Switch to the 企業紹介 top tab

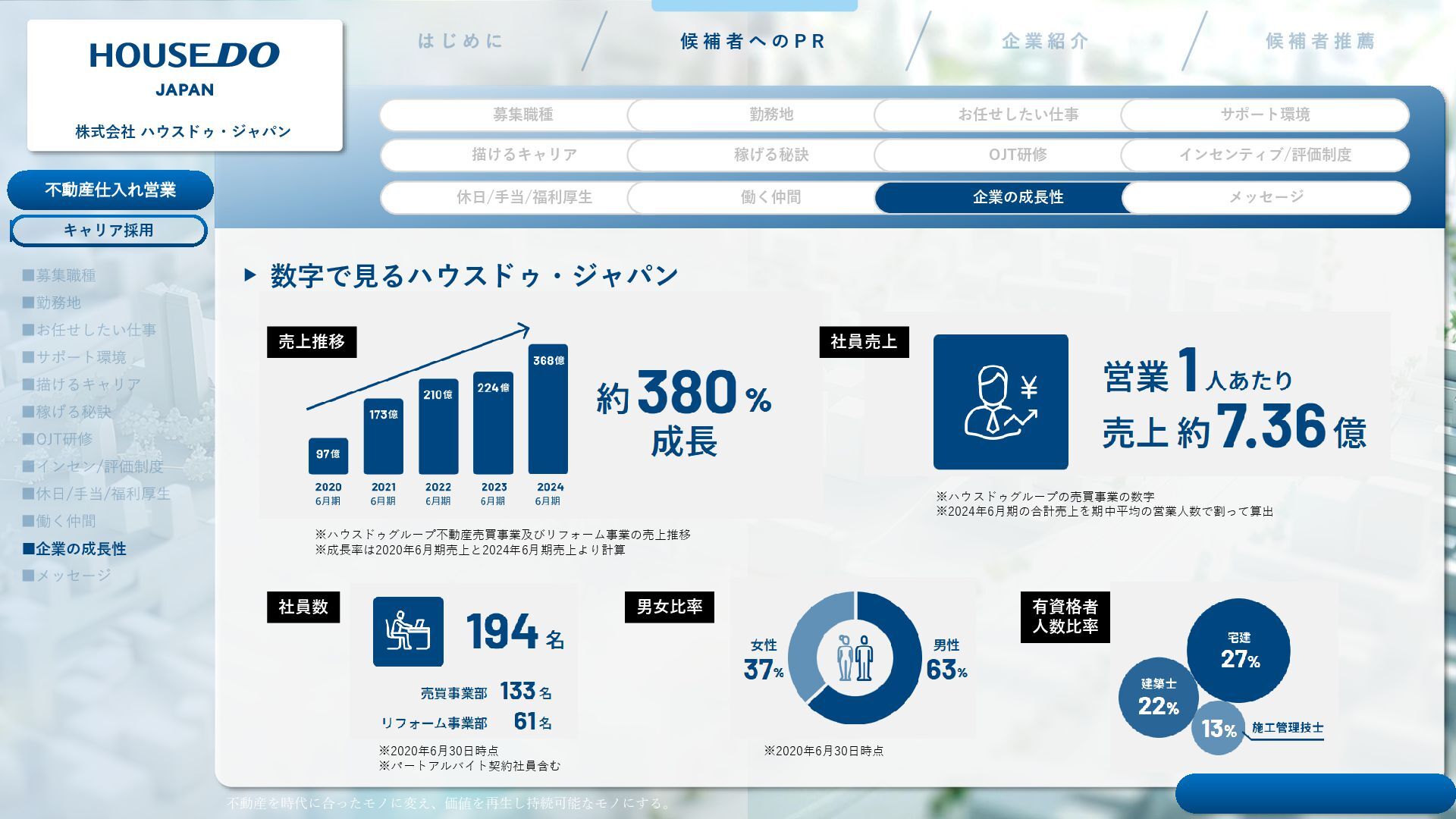[1046, 41]
